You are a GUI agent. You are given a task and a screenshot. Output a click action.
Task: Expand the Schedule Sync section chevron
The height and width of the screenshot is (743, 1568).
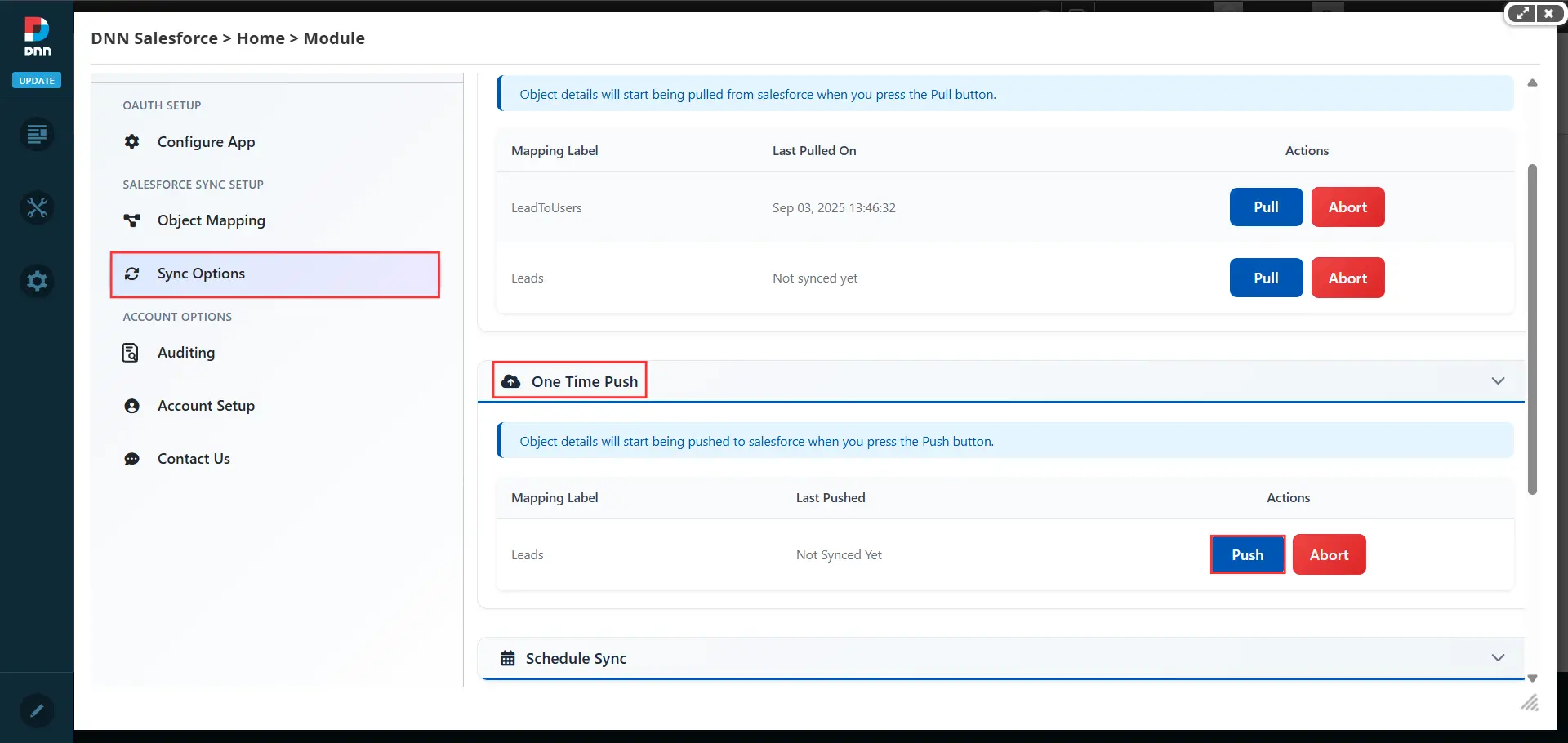(x=1498, y=658)
